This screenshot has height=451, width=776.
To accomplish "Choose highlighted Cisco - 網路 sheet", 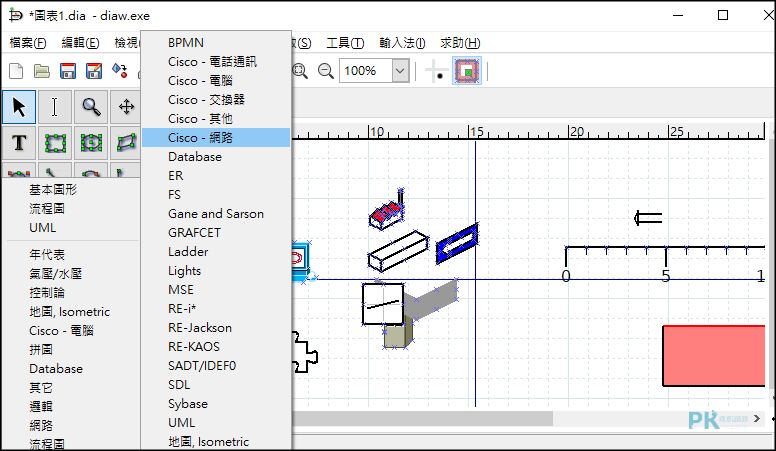I will tap(216, 138).
